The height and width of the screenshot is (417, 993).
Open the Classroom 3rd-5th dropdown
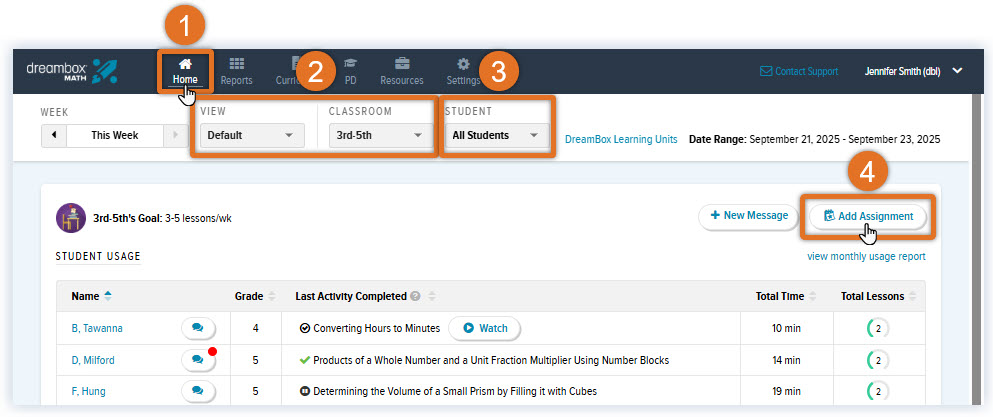click(379, 135)
